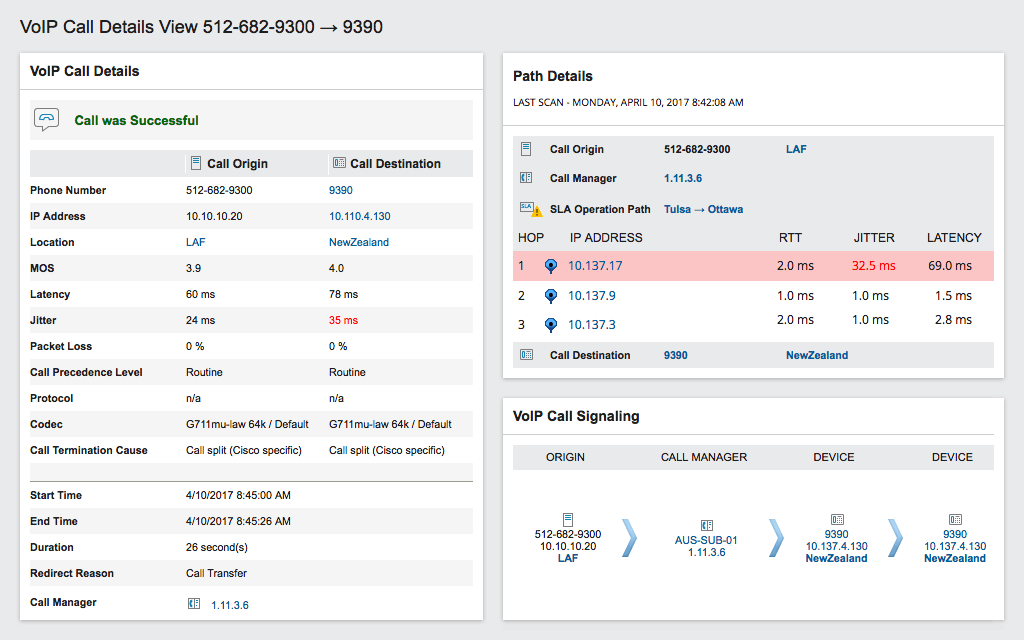Click the Call Origin document icon in Path Details
This screenshot has height=640, width=1024.
[526, 148]
